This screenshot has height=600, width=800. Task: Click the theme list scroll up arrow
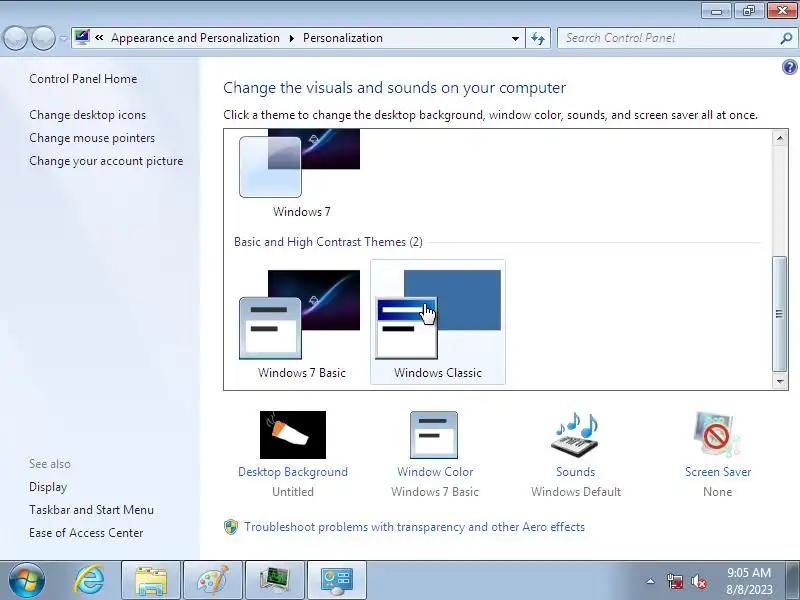tap(780, 138)
